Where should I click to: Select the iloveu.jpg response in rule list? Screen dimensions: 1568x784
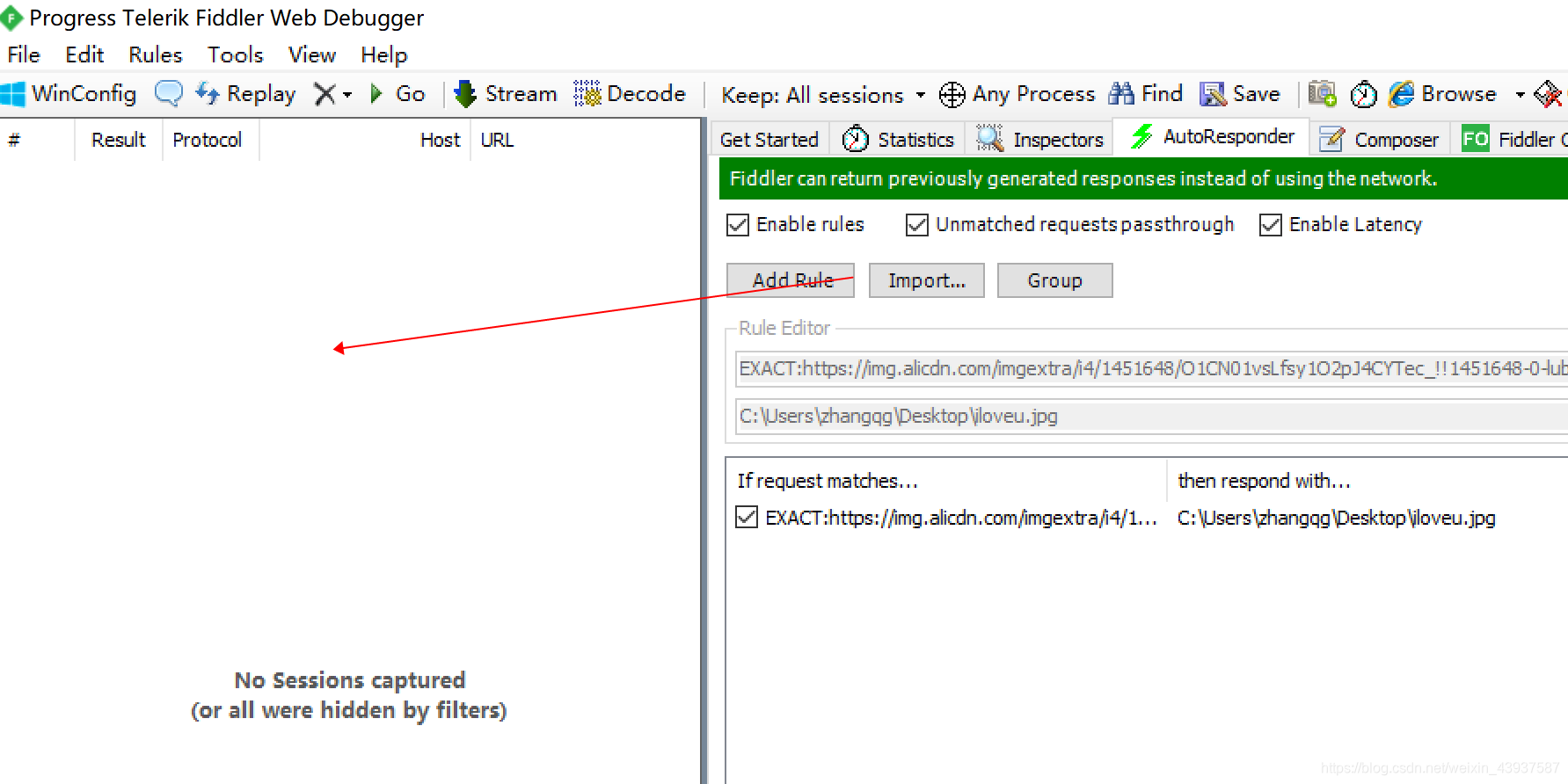(1337, 519)
